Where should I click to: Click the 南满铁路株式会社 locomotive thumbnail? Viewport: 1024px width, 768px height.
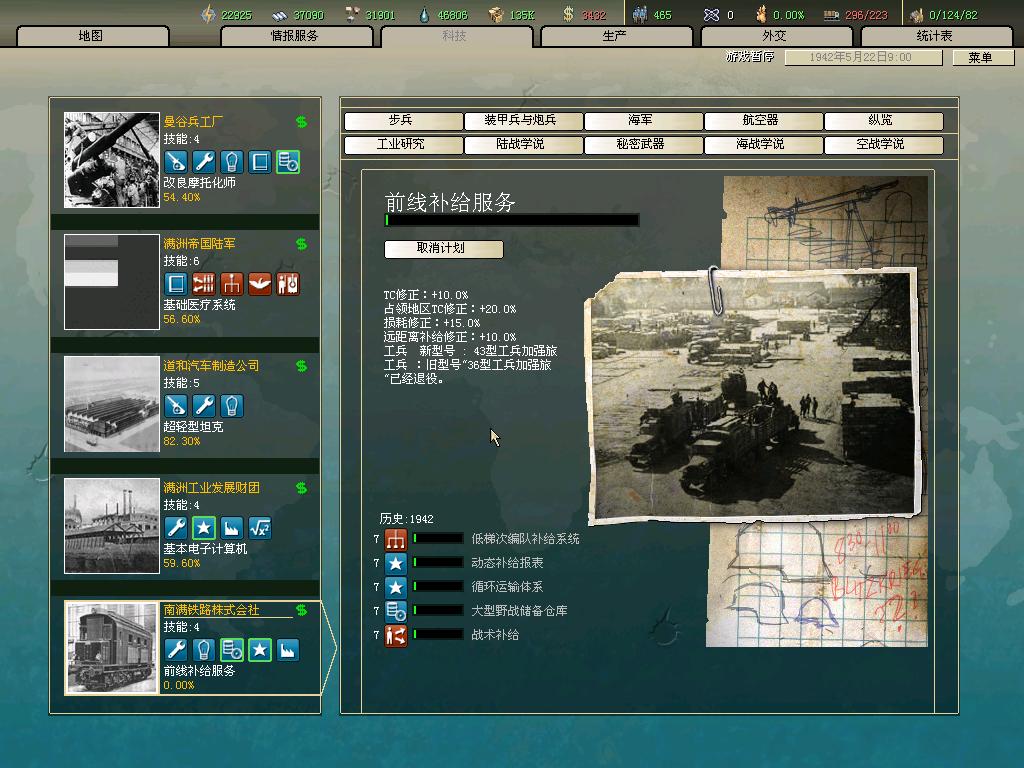pos(112,648)
